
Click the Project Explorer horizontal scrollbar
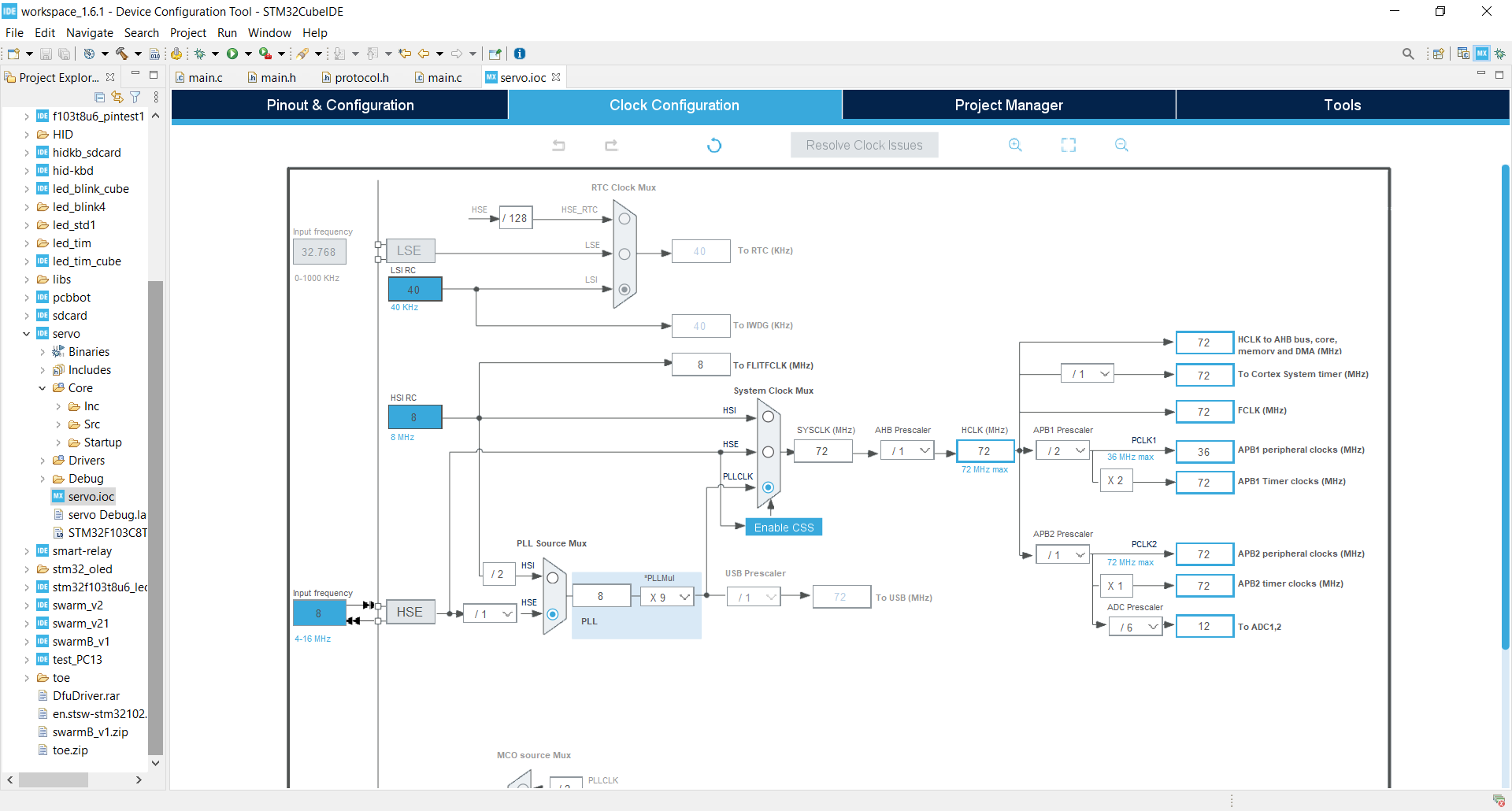54,780
